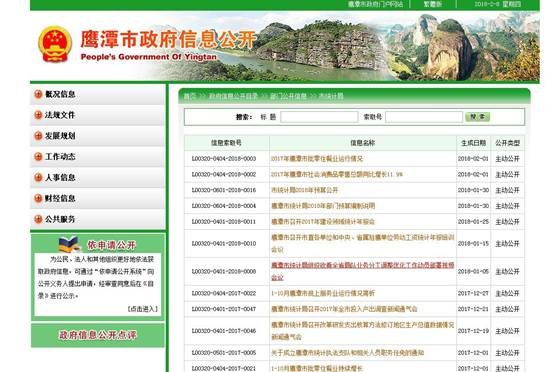Open the 工作动态 sidebar section
This screenshot has height=372, width=554.
point(60,157)
